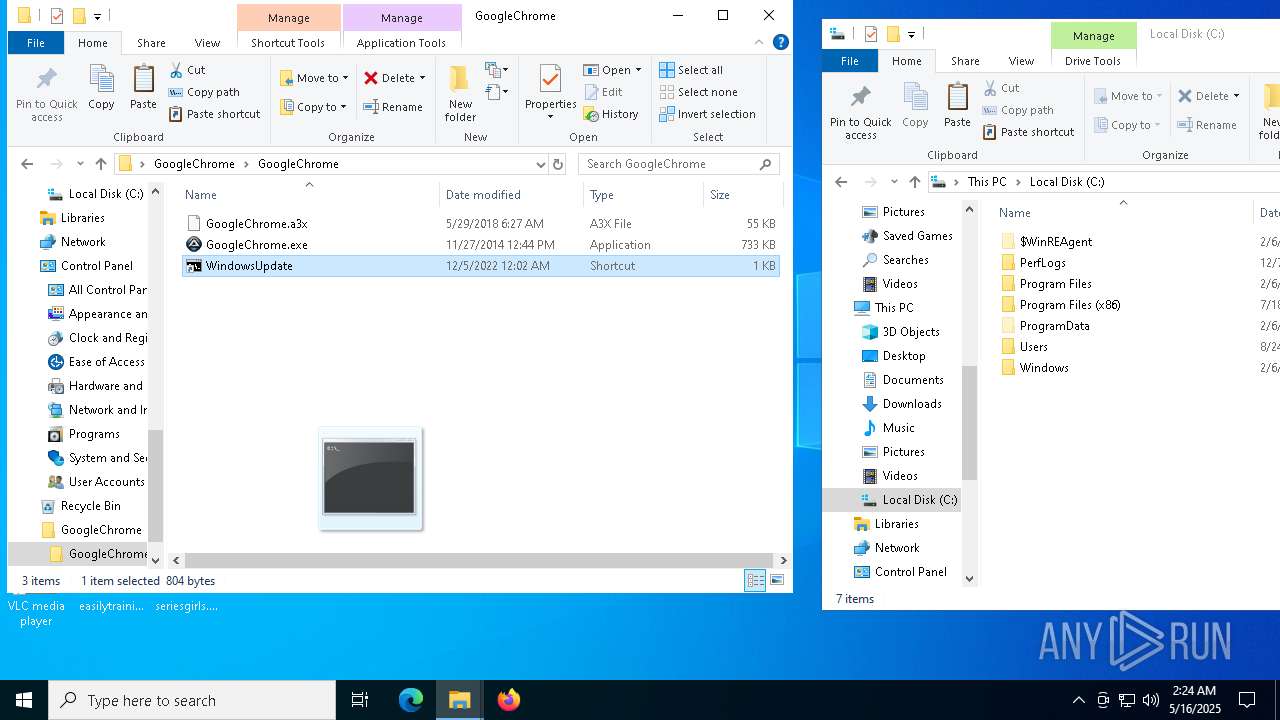Go up one folder in Local Disk window
Image resolution: width=1280 pixels, height=720 pixels.
tap(915, 182)
